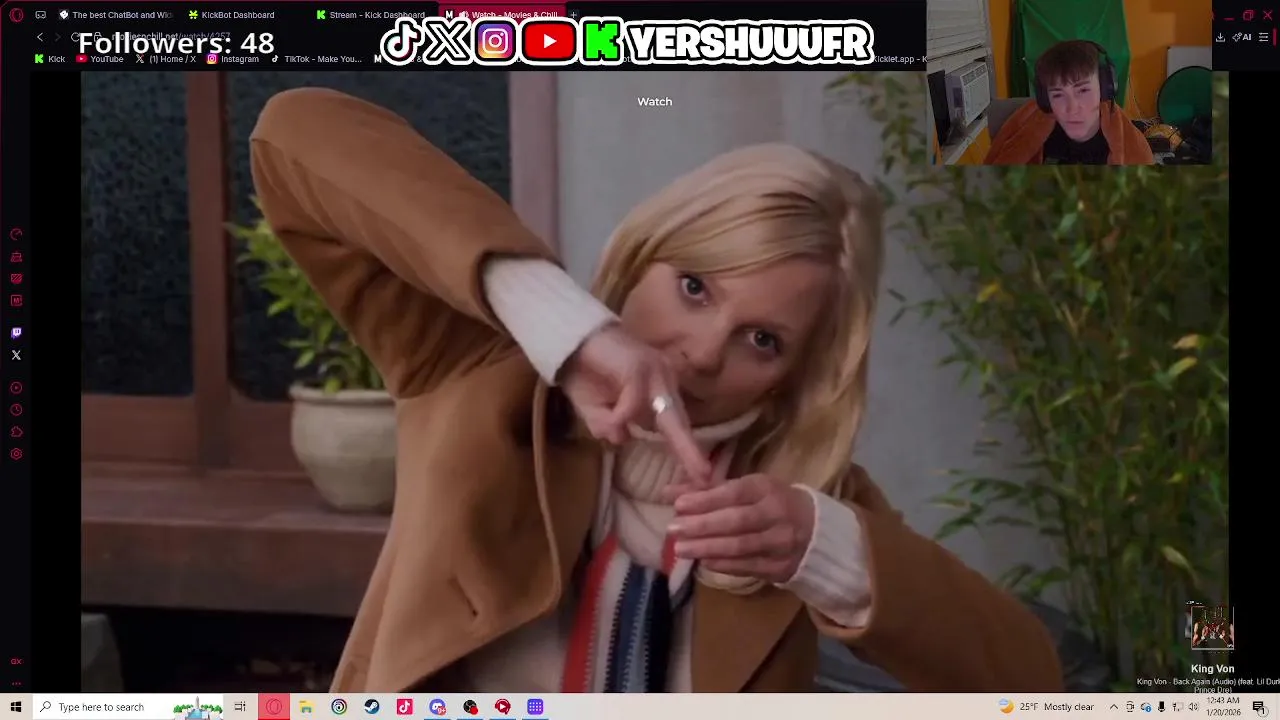Viewport: 1280px width, 720px height.
Task: Open the Opera GX main menu icon
Action: (x=16, y=15)
